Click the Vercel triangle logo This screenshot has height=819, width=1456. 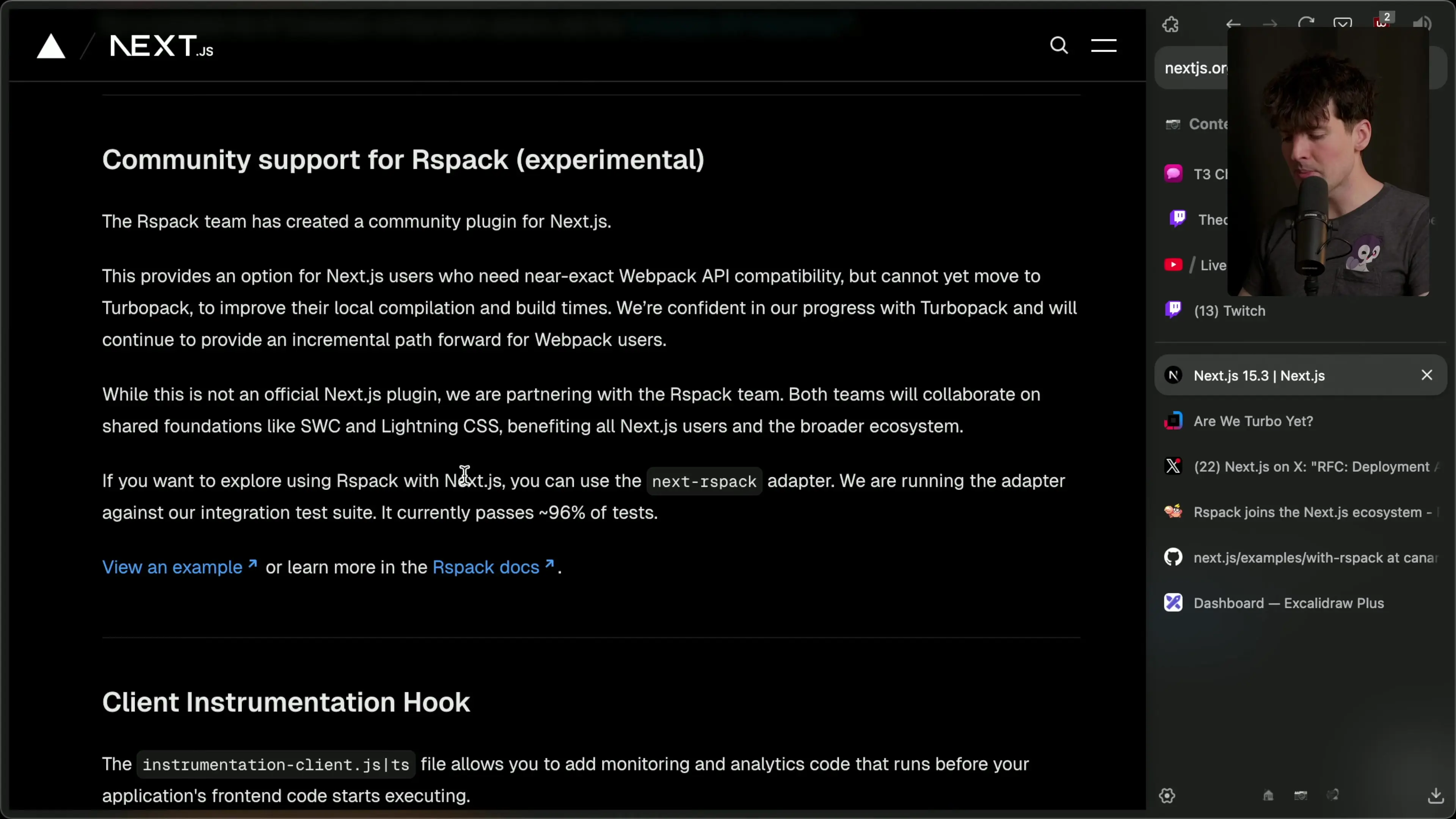coord(51,46)
